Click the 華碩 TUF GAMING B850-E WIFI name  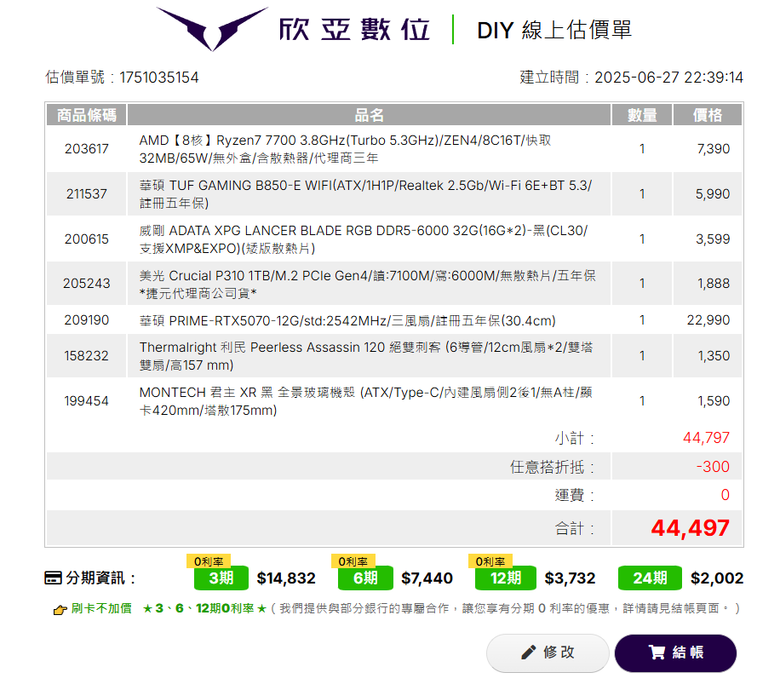tap(366, 194)
